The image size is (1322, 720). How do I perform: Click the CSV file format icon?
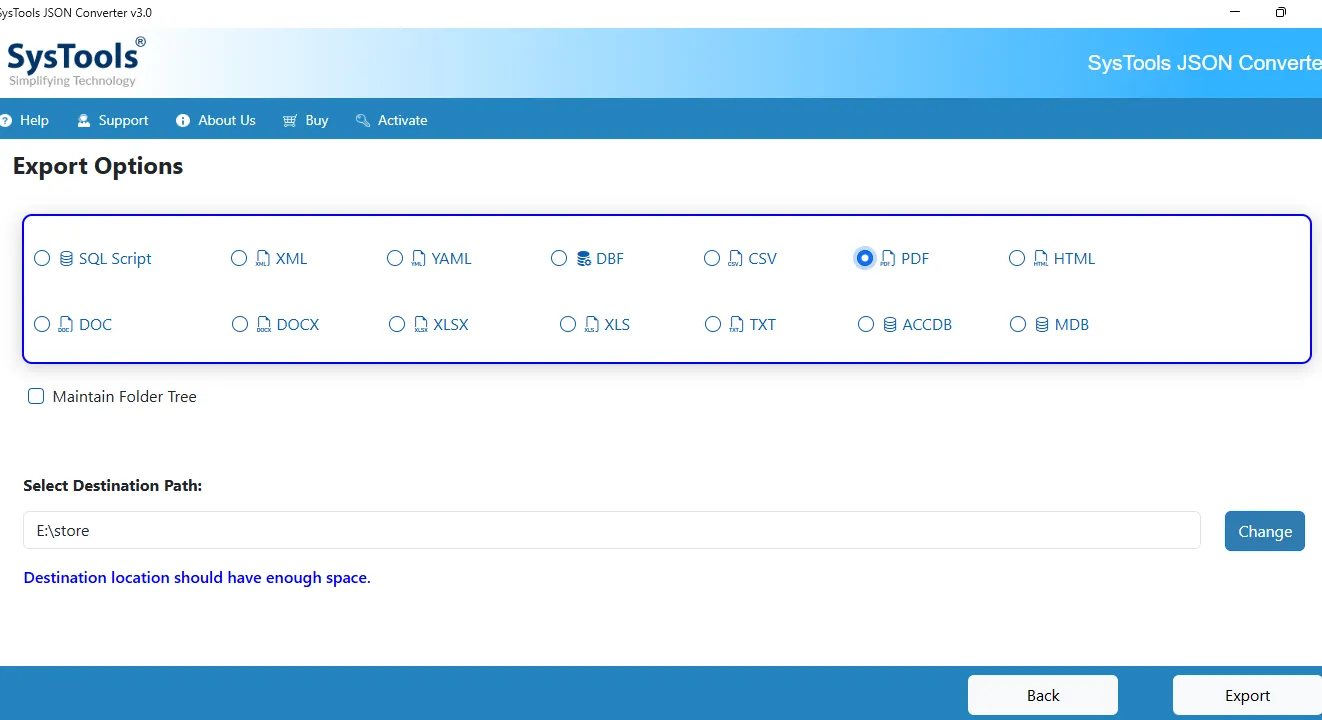[735, 259]
